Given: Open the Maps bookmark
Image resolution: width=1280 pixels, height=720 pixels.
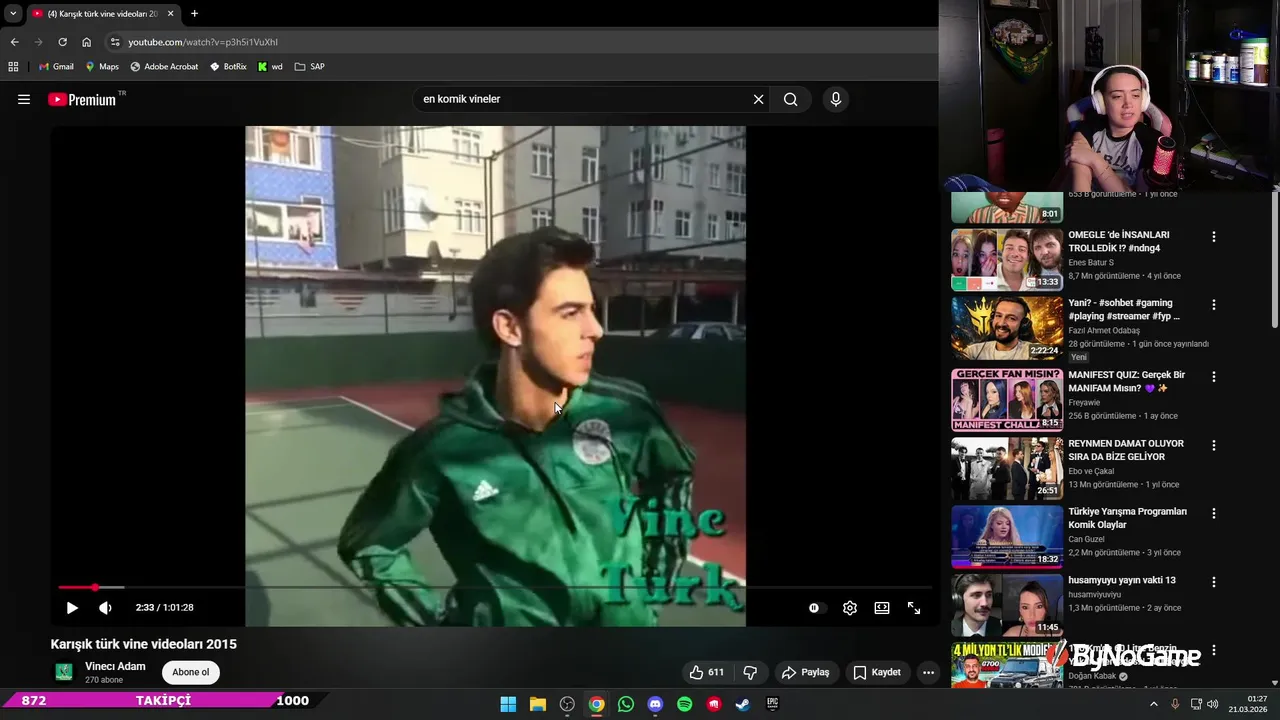Looking at the screenshot, I should click(x=102, y=67).
